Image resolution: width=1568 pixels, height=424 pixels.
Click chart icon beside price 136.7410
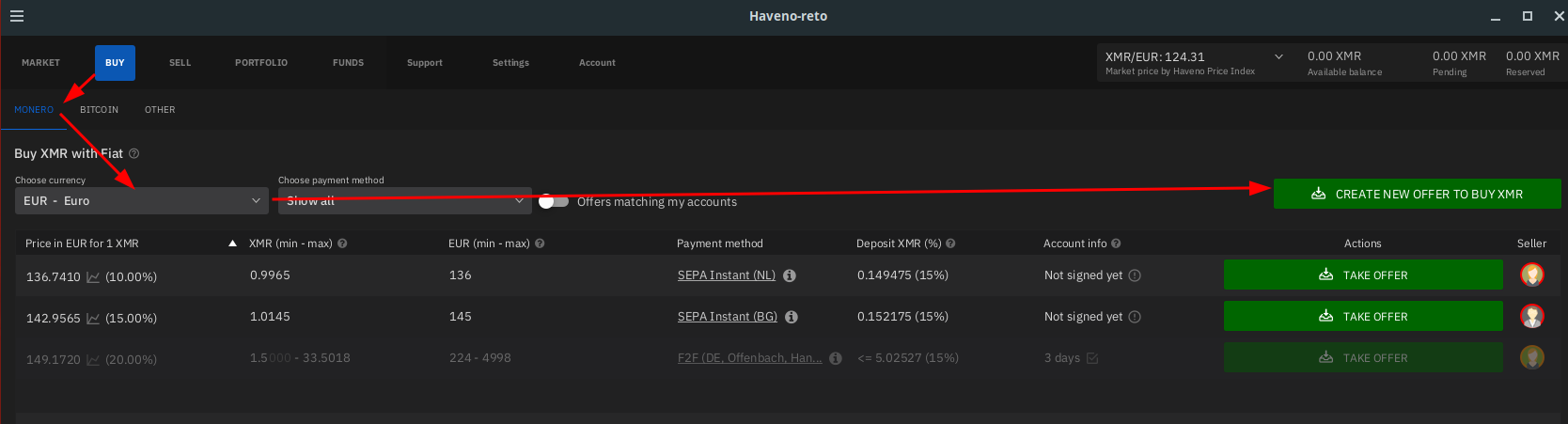click(x=93, y=276)
